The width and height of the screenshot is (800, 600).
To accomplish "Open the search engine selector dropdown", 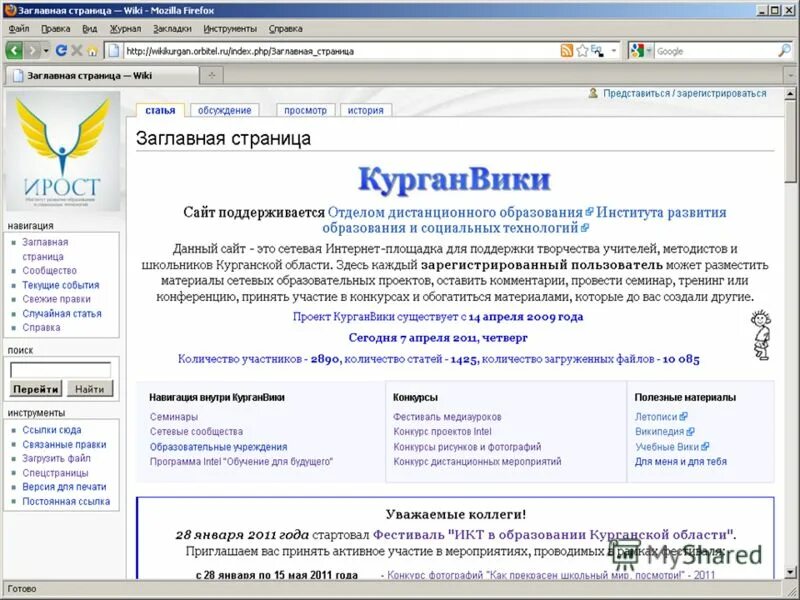I will click(649, 50).
